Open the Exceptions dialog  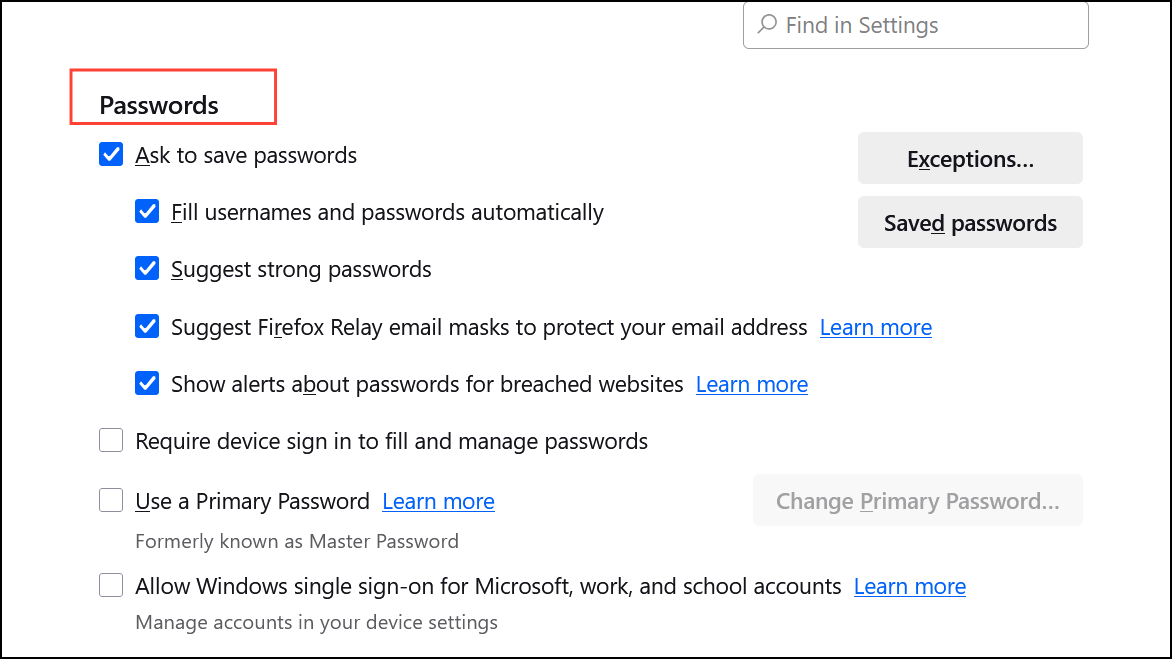coord(970,159)
